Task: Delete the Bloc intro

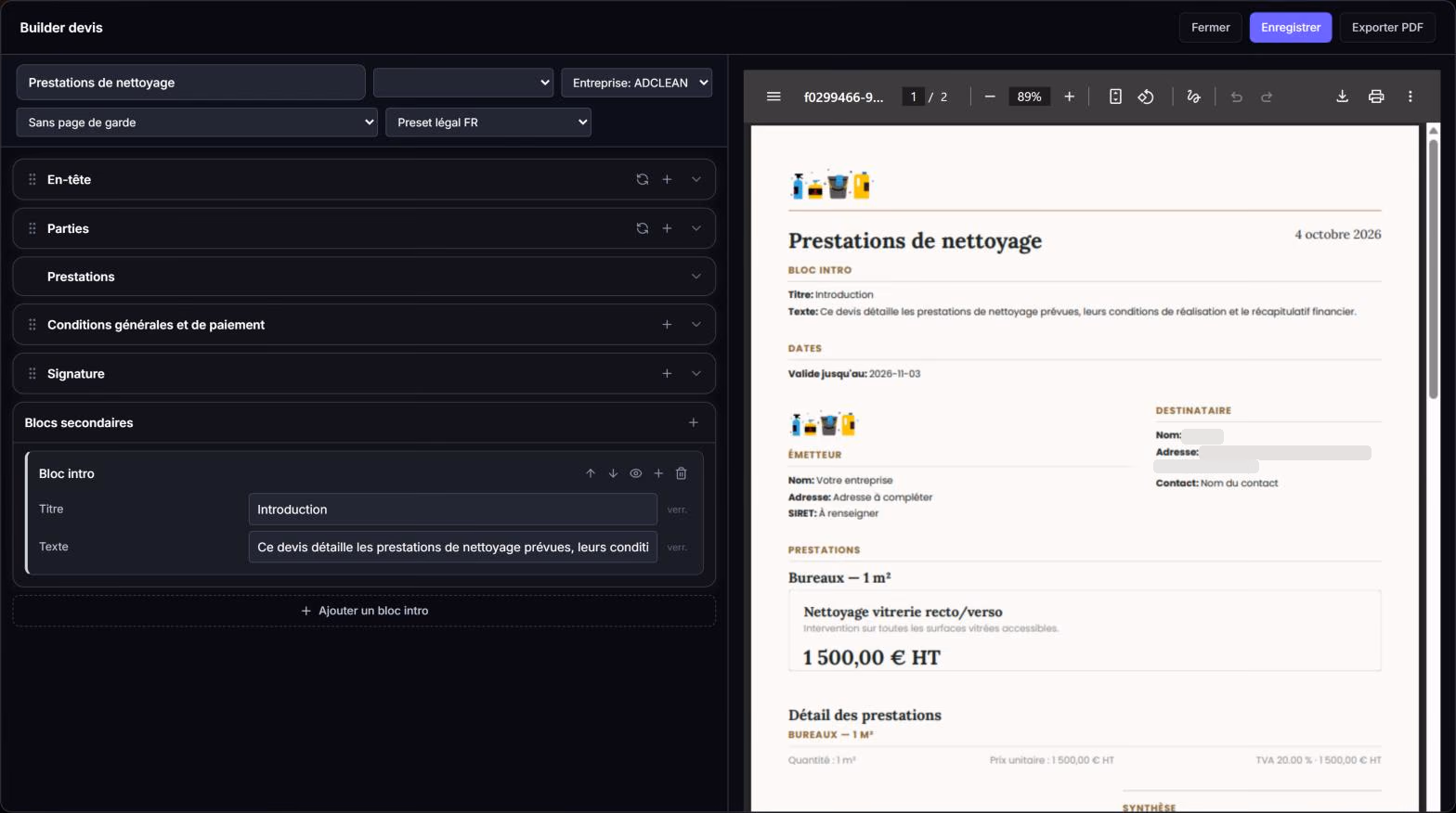Action: coord(682,473)
